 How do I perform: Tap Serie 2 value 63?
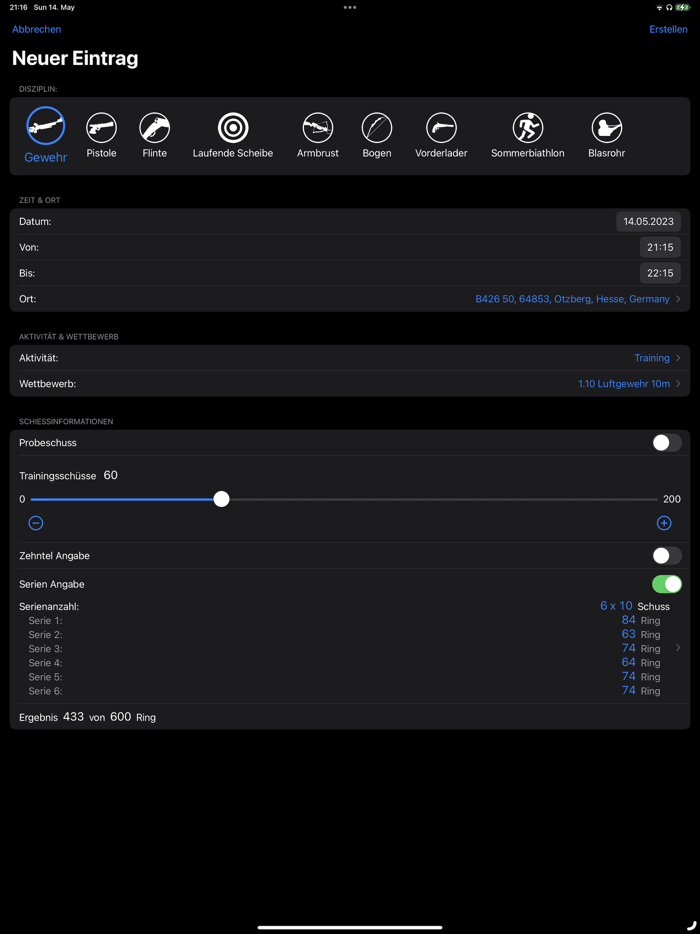click(x=629, y=634)
